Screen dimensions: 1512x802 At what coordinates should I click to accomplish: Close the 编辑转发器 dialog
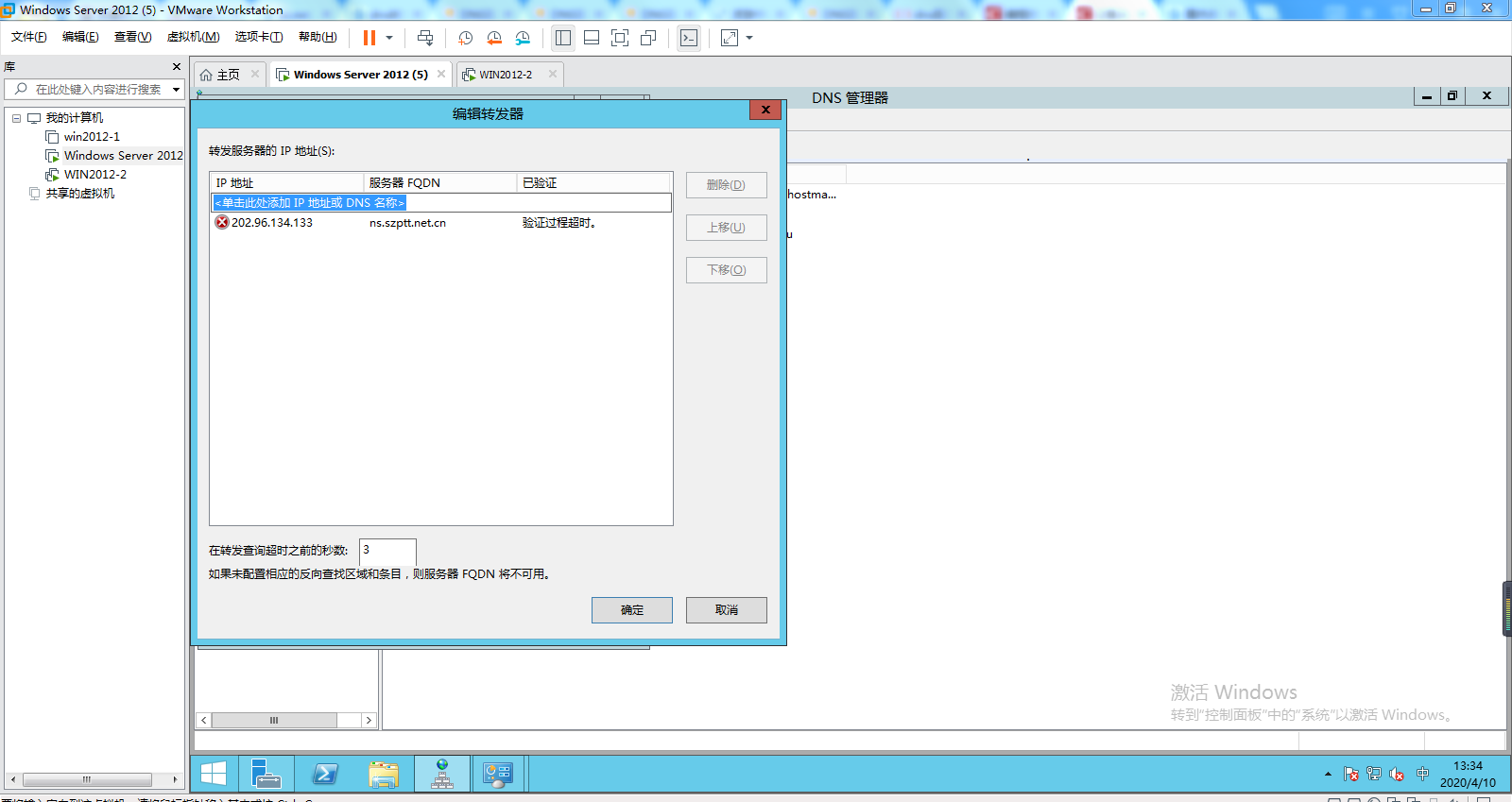tap(765, 110)
